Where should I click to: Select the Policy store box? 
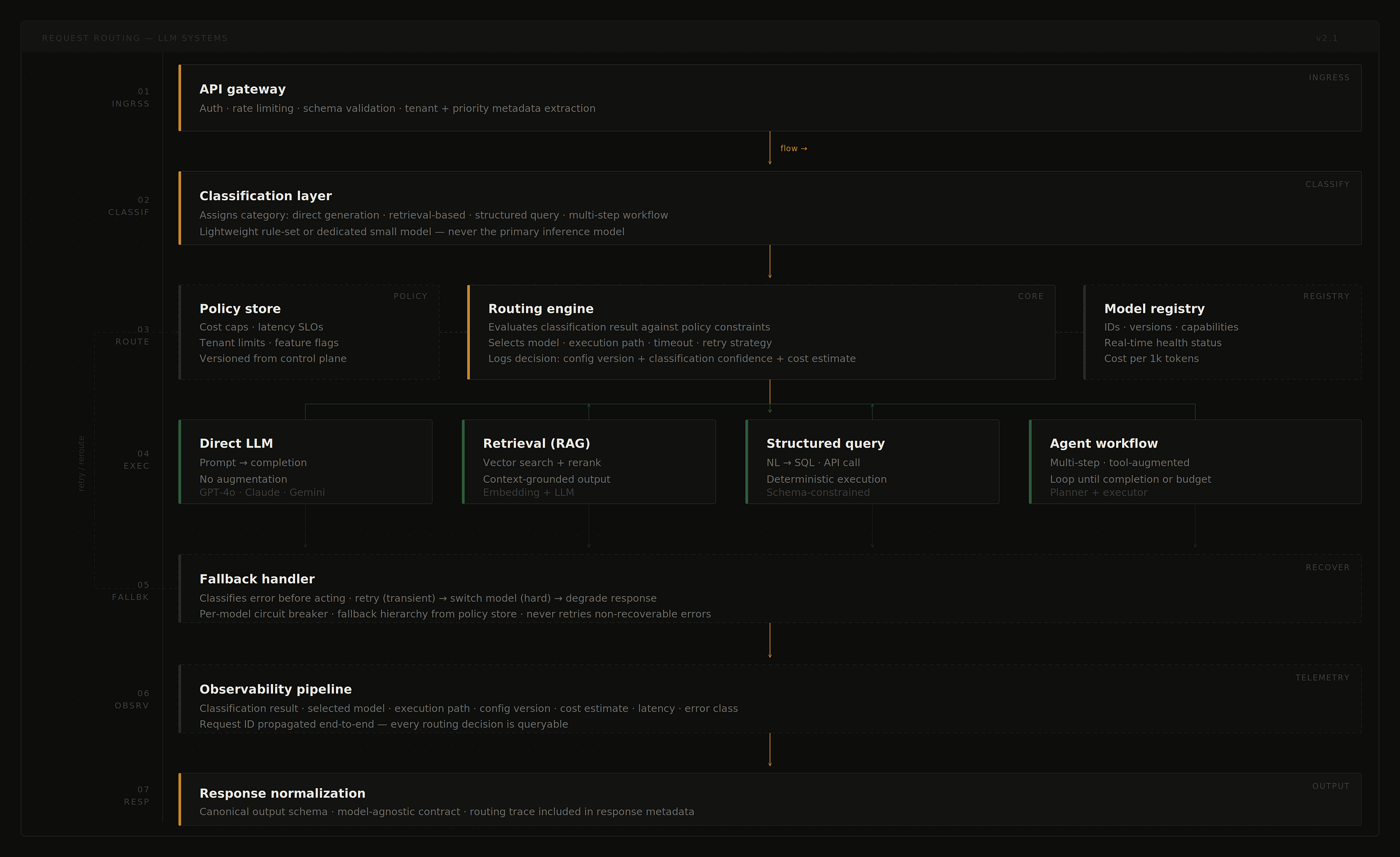pos(309,332)
